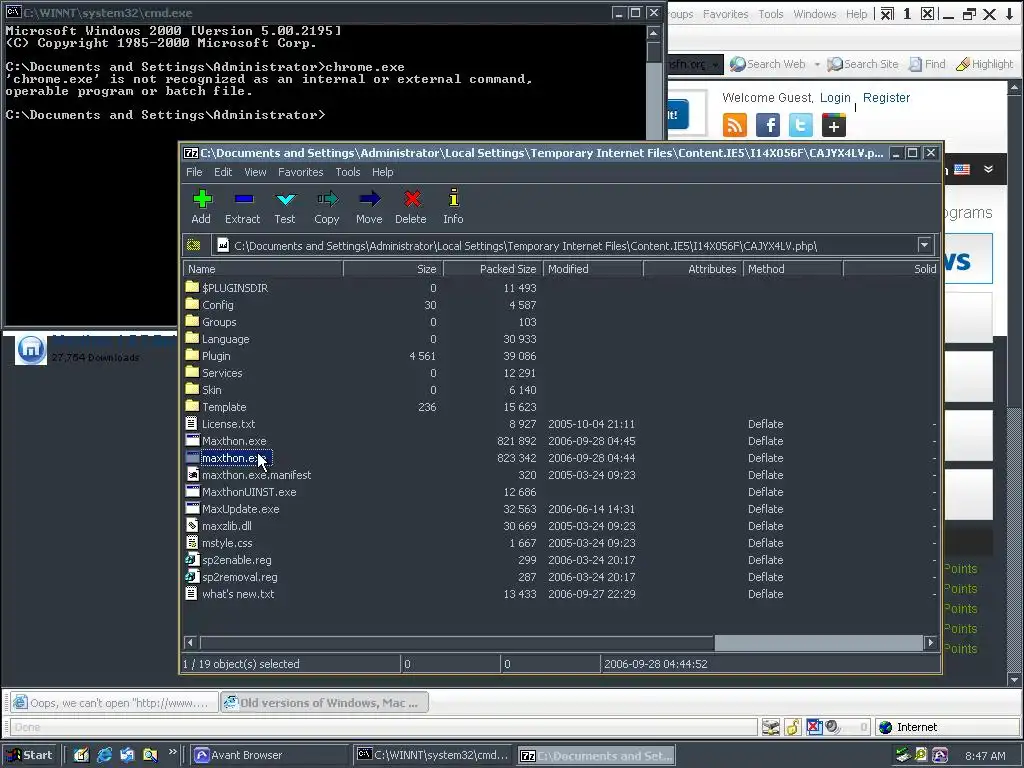Click cmd window scrollbar up arrow
The width and height of the screenshot is (1024, 768).
[x=654, y=33]
